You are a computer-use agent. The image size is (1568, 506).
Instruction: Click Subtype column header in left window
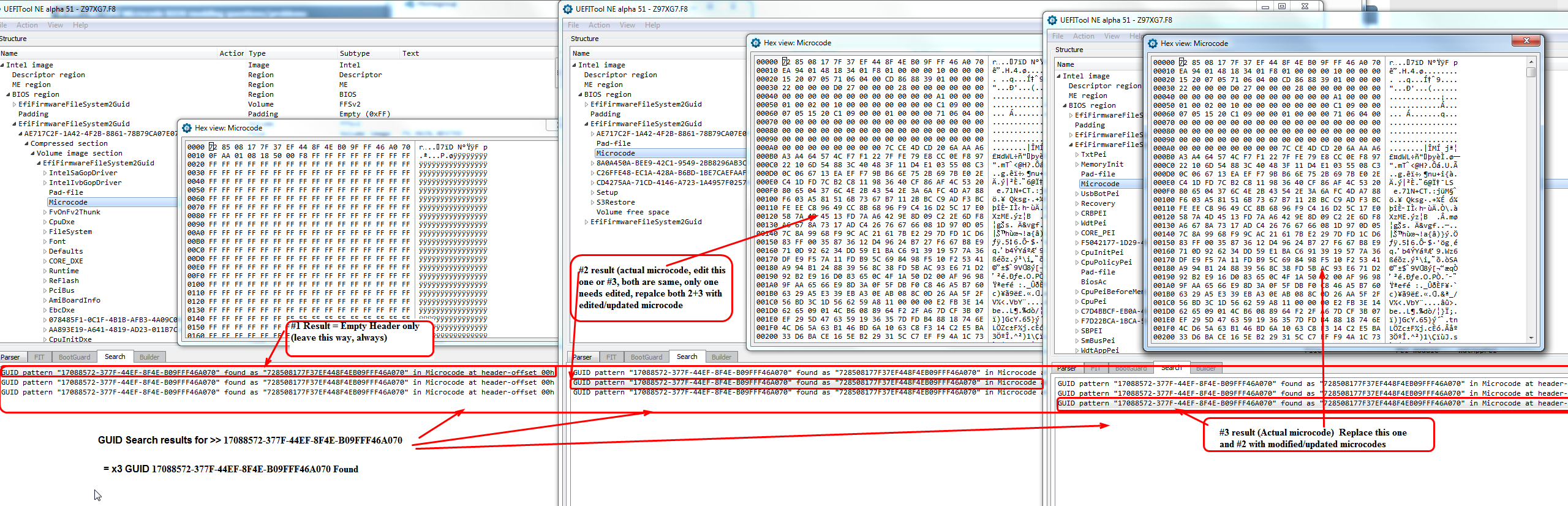pyautogui.click(x=355, y=53)
